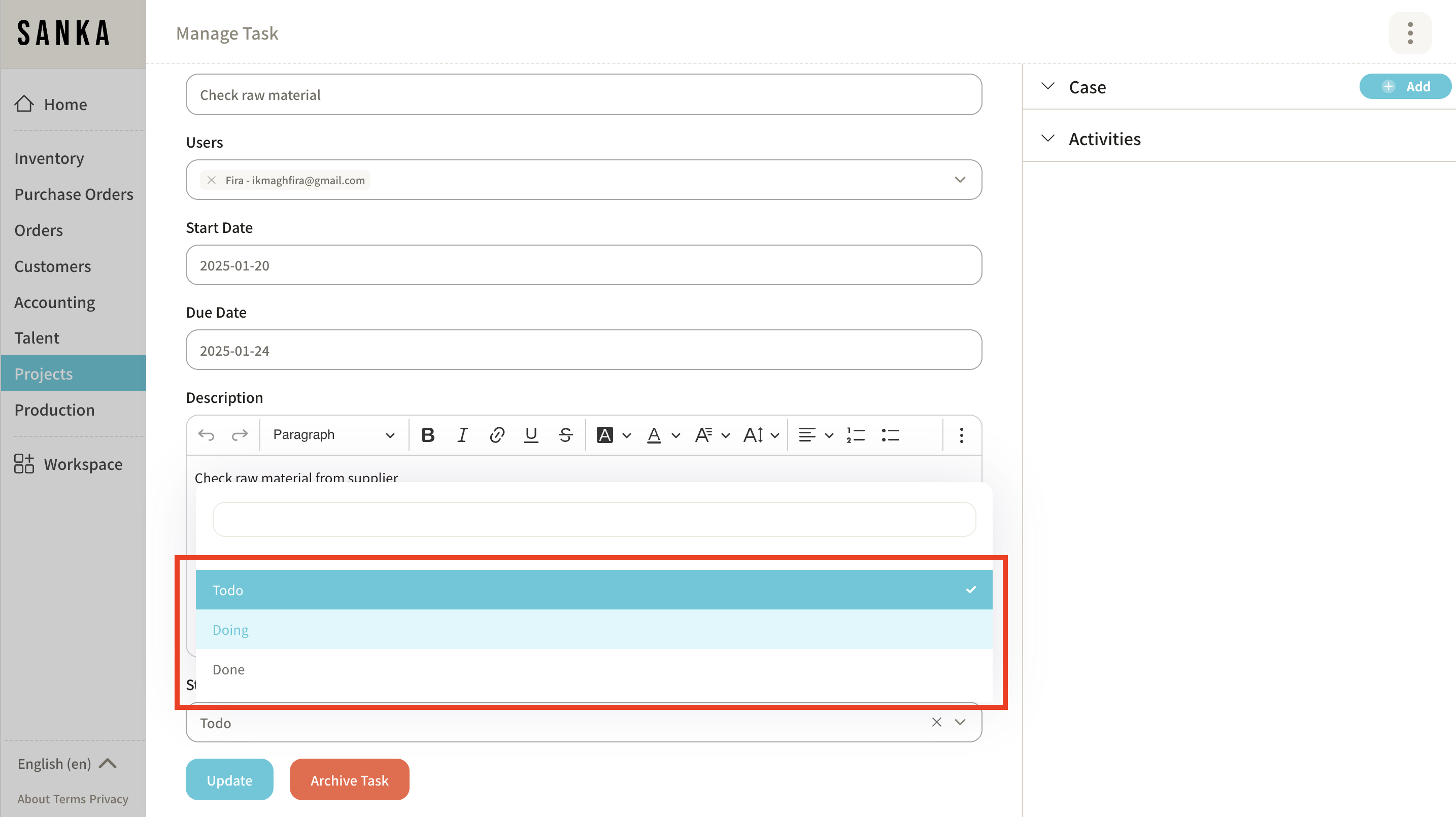Click the undo arrow in editor
1456x817 pixels.
click(x=207, y=434)
